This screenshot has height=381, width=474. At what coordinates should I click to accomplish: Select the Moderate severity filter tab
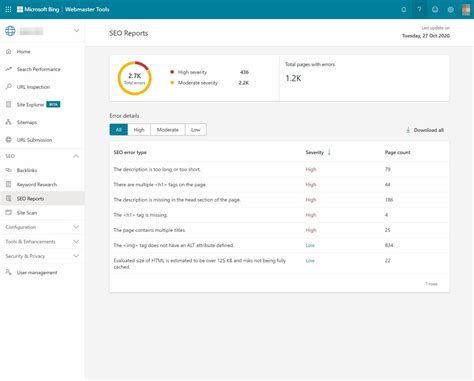(168, 130)
